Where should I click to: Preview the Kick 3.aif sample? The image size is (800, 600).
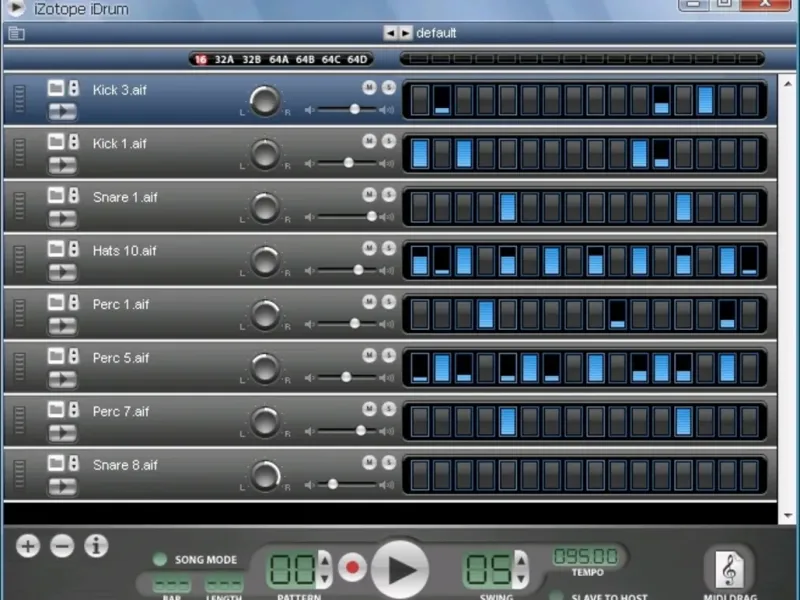(x=62, y=111)
